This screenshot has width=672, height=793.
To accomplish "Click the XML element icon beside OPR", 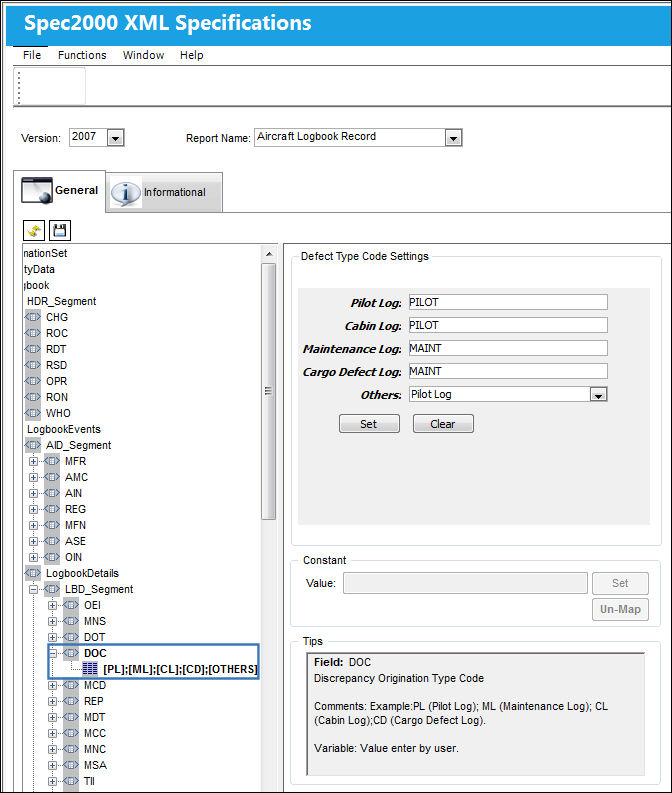I will pos(33,381).
